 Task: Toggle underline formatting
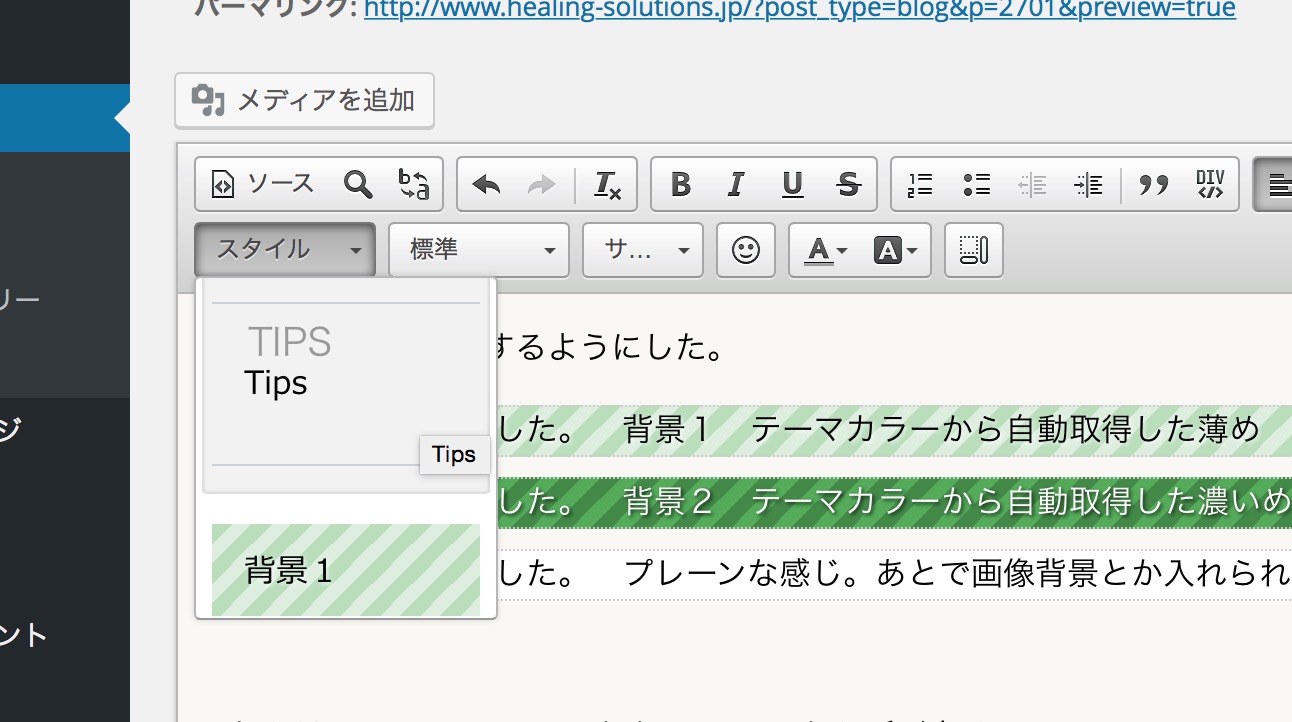(792, 185)
